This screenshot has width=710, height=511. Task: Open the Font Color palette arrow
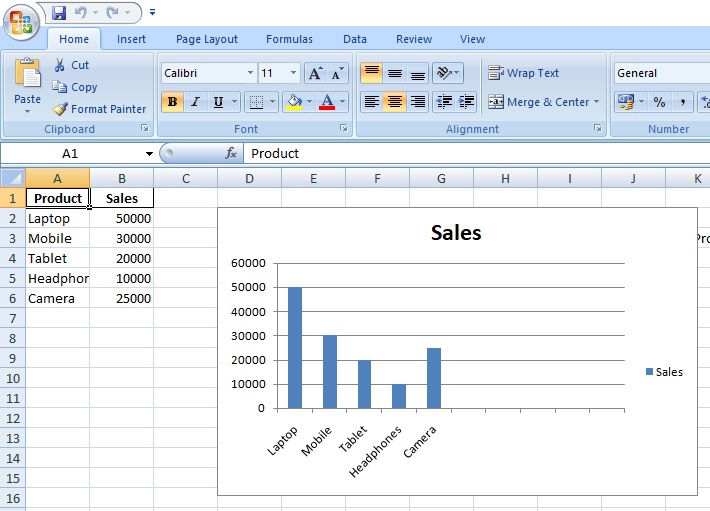343,102
